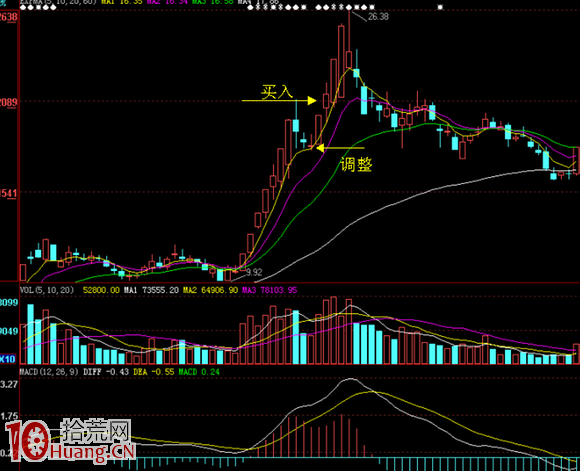
Task: Click the DEA -0.55 value
Action: pos(154,371)
